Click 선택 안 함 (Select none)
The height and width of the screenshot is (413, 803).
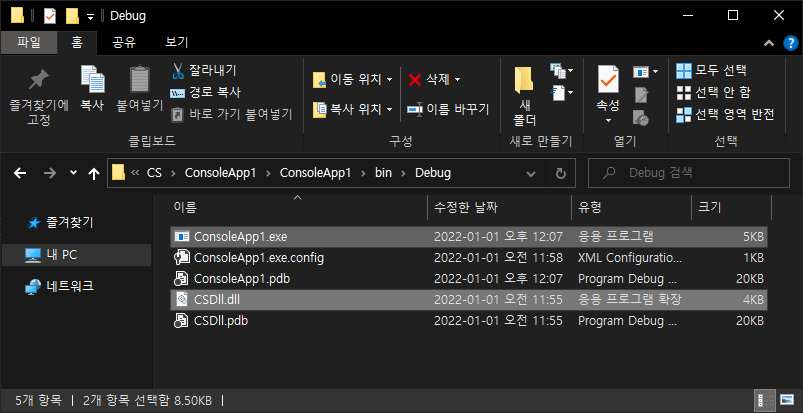point(713,92)
